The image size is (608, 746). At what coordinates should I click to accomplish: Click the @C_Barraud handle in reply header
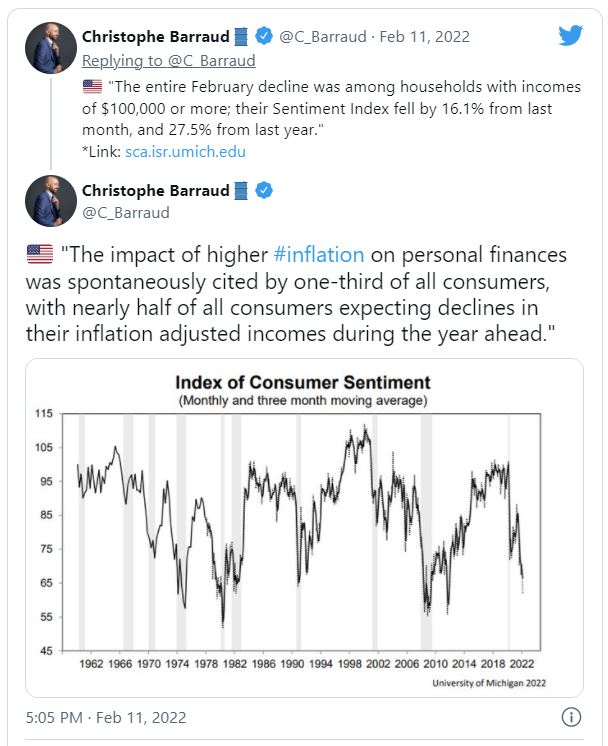pos(323,37)
